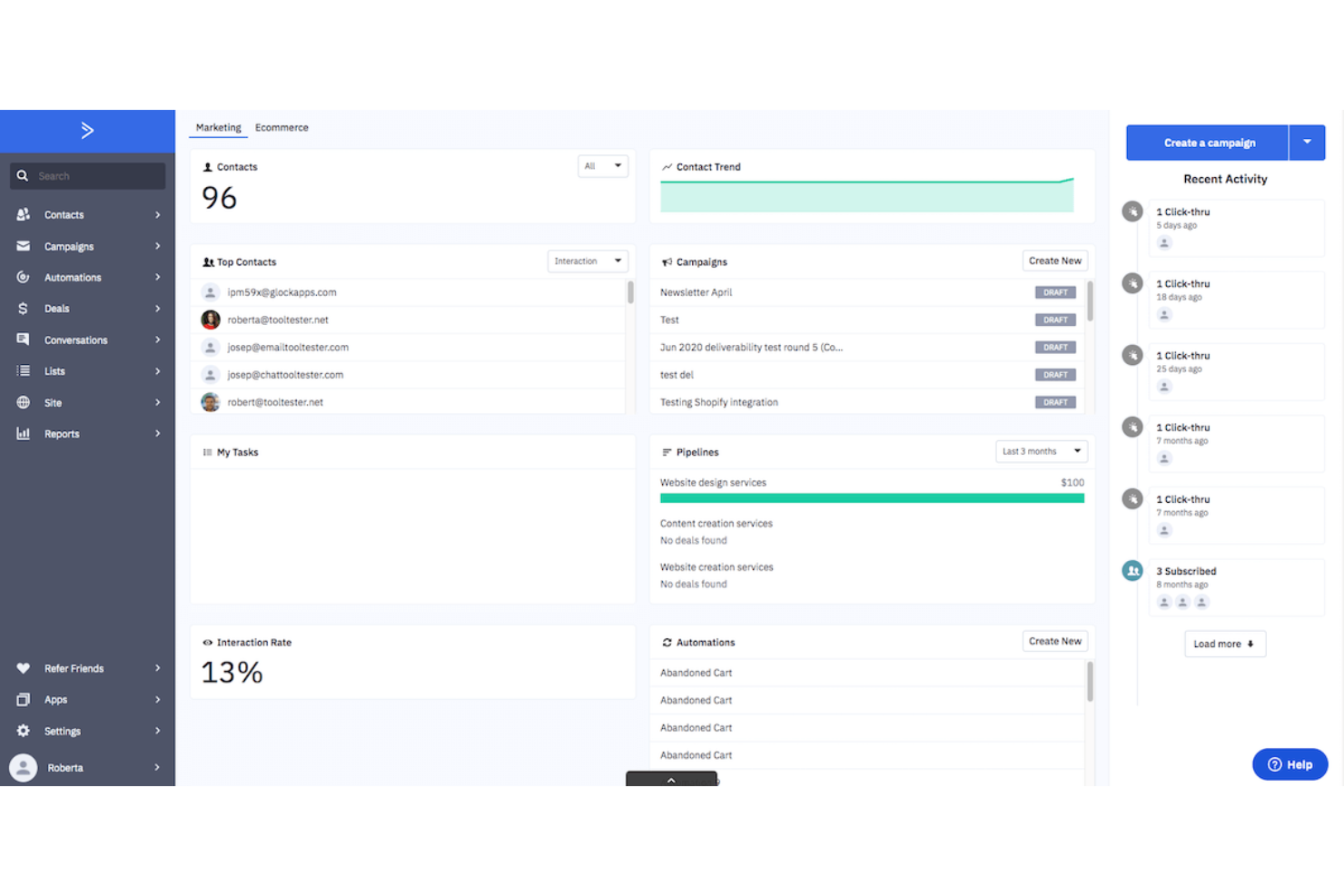The height and width of the screenshot is (896, 1344).
Task: Select the Marketing tab
Action: point(218,127)
